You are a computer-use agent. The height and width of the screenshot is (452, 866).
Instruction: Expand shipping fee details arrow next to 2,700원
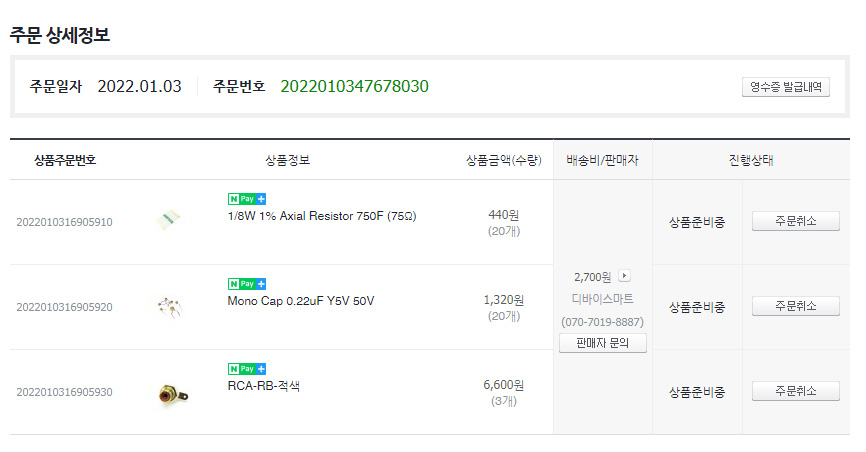tap(625, 276)
